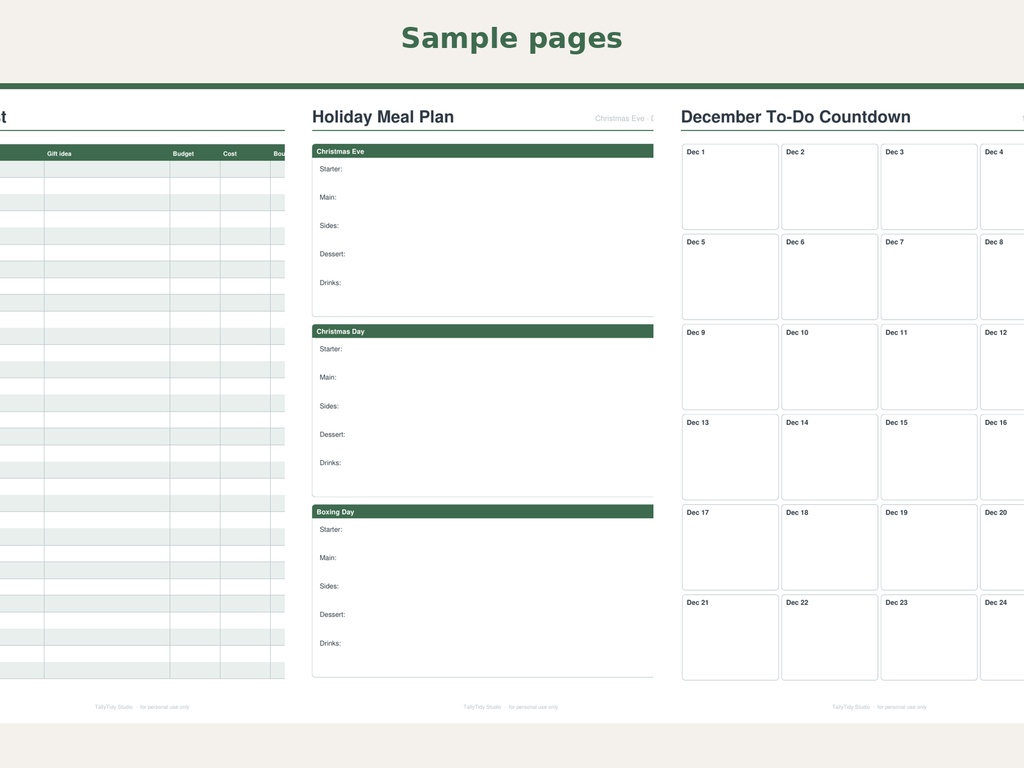
Task: Select the "Dec 9" day label
Action: coord(696,332)
